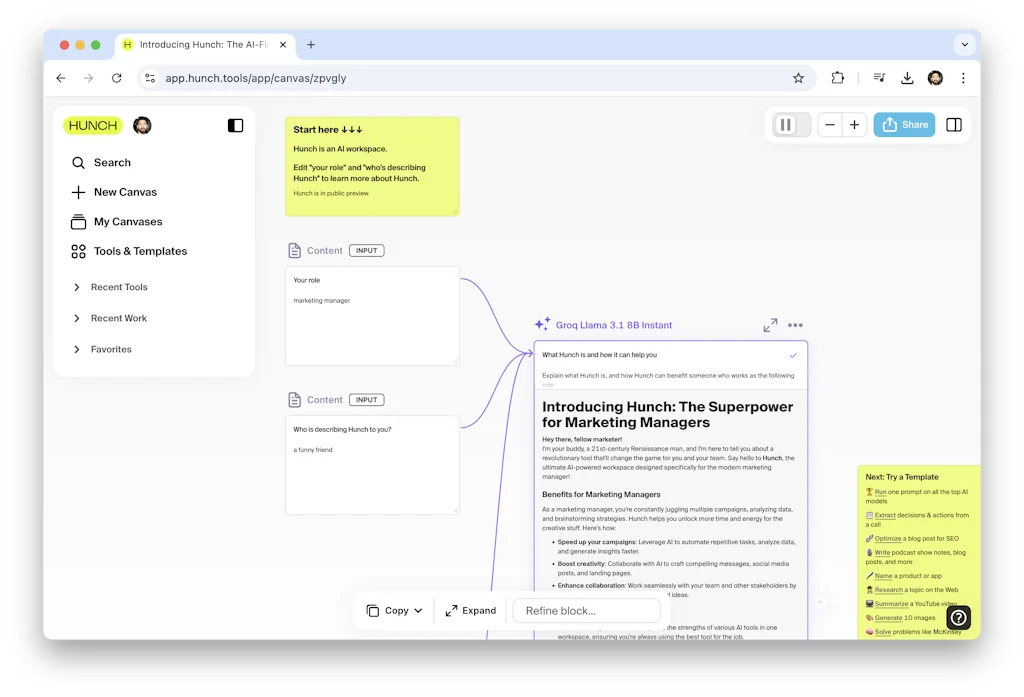Expand AI block with diagonal arrows icon

(771, 325)
